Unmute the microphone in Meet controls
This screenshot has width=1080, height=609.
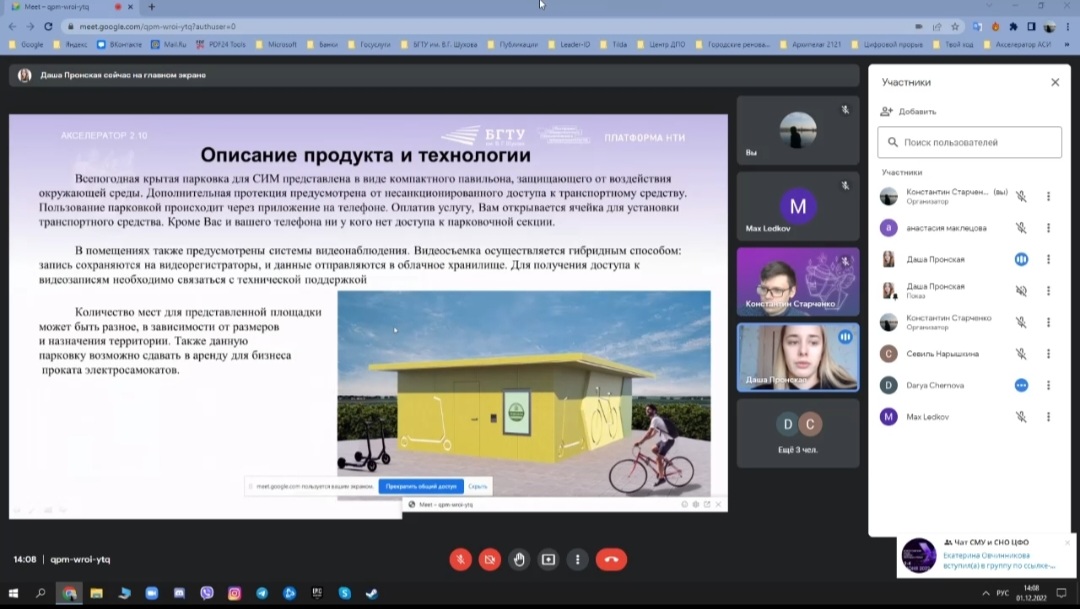coord(461,559)
